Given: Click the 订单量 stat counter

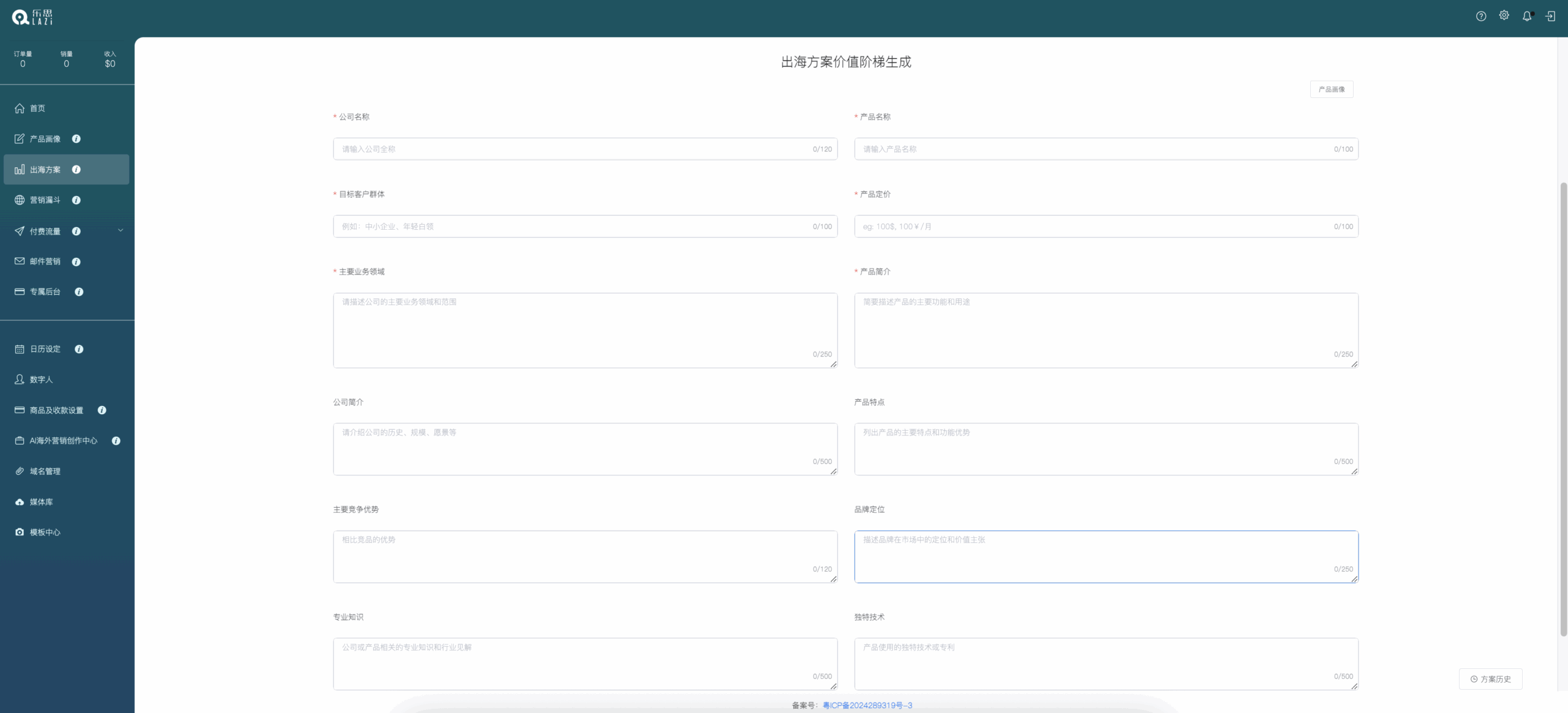Looking at the screenshot, I should 23,59.
